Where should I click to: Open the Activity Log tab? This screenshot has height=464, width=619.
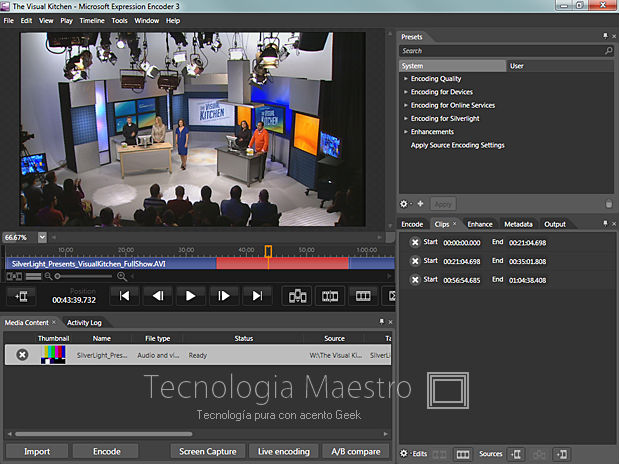coord(84,323)
